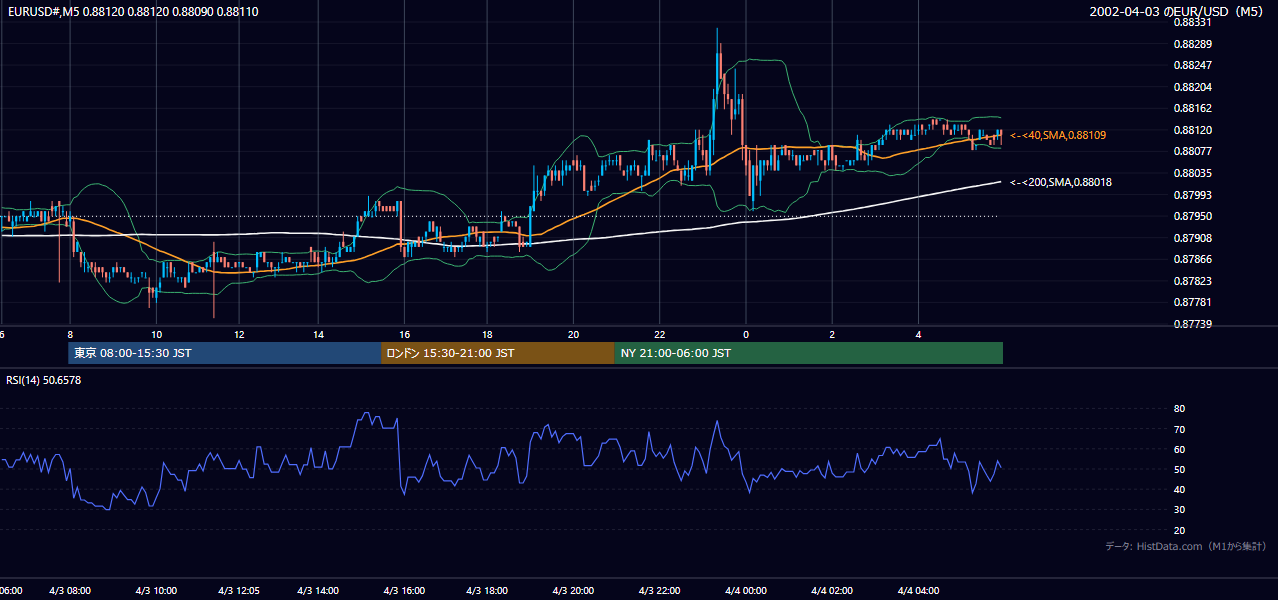This screenshot has width=1278, height=600.
Task: Click the bottom time label 4/3 16:00
Action: 405,591
